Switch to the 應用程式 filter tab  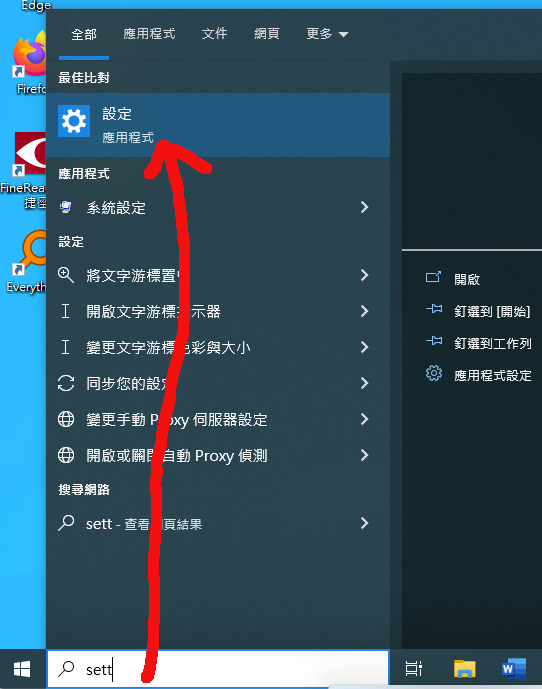click(x=149, y=34)
